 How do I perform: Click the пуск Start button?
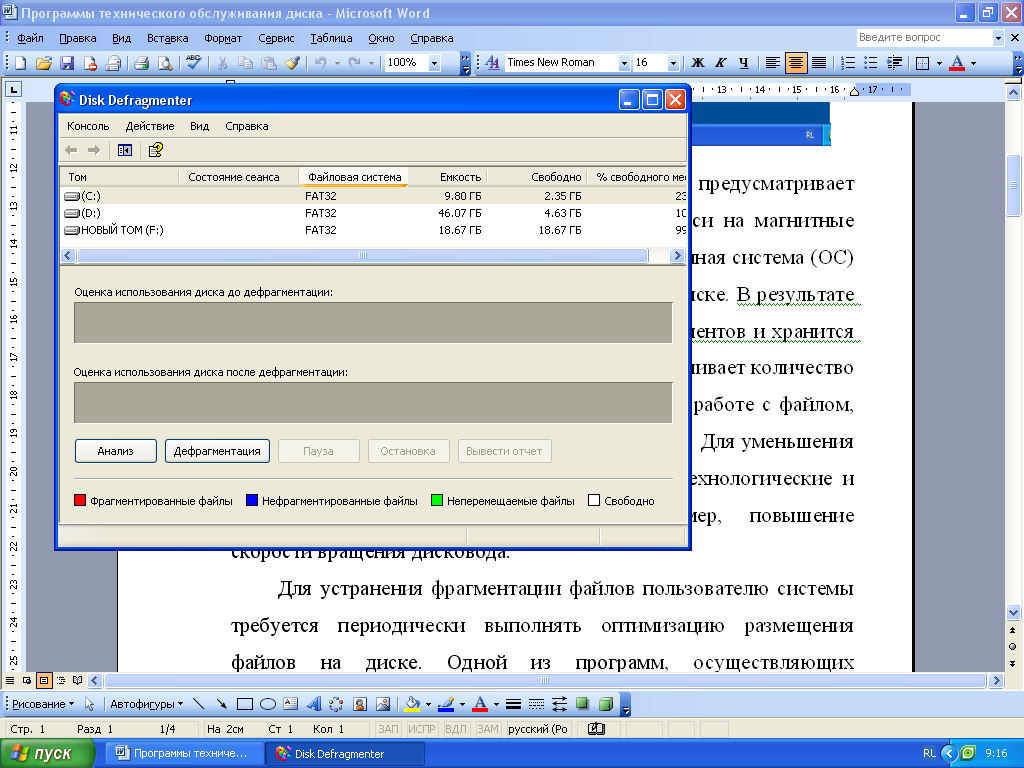tap(47, 753)
